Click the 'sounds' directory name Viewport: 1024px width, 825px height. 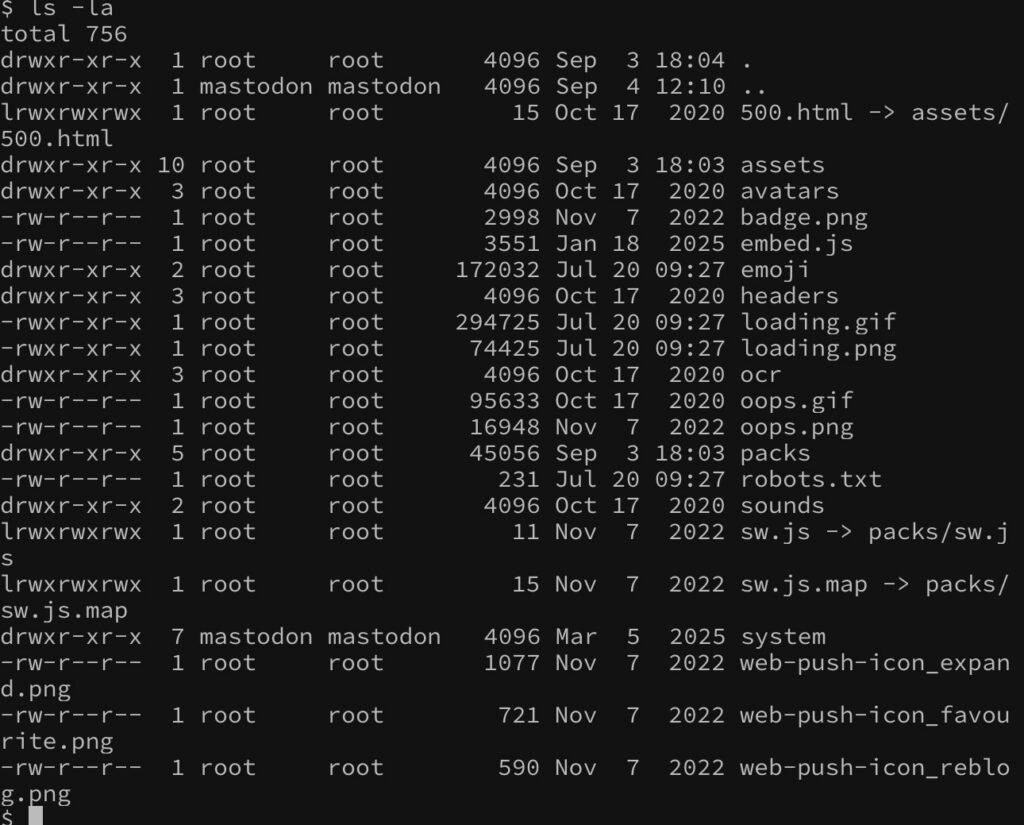click(782, 506)
